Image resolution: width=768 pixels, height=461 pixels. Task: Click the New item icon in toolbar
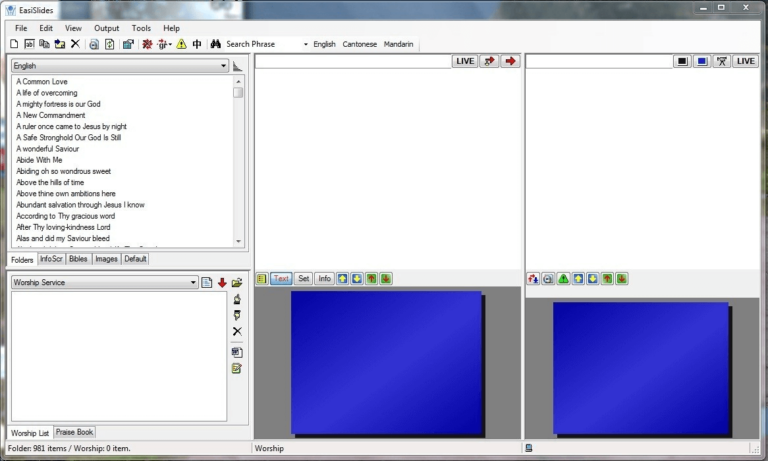click(14, 44)
